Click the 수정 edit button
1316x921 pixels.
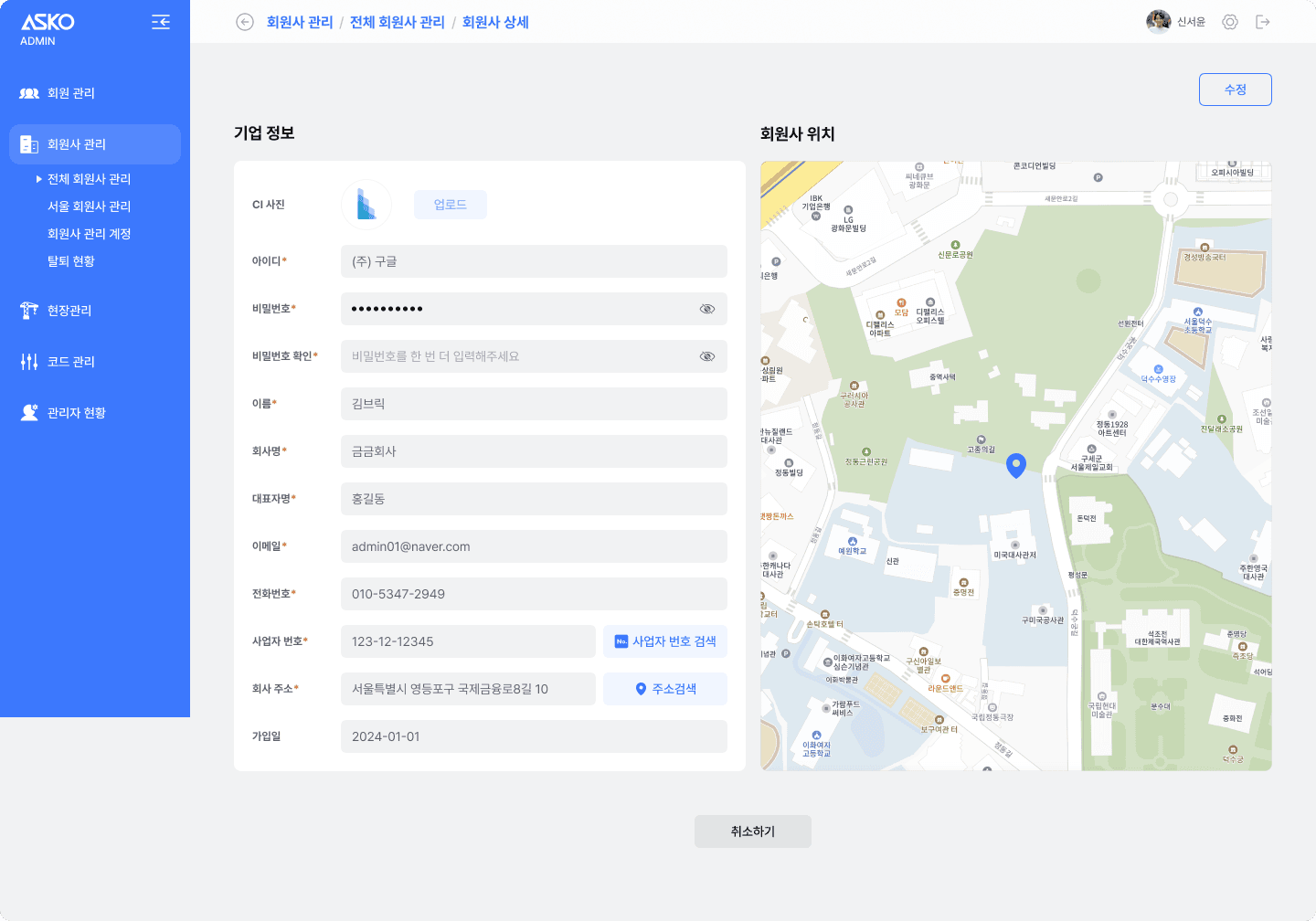pos(1236,90)
